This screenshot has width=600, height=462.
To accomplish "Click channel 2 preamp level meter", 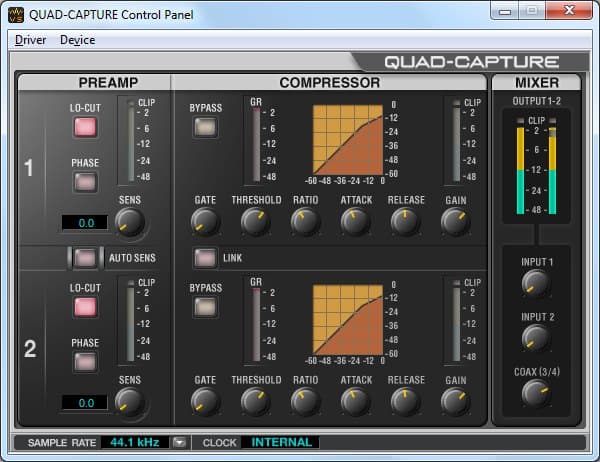I will (130, 322).
